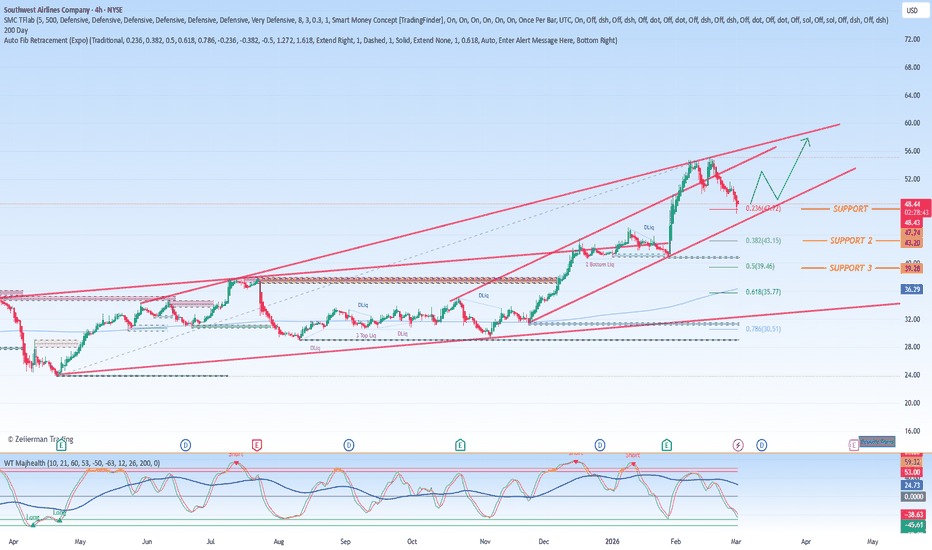Click the 72.00 price axis label
The image size is (932, 550).
[912, 39]
